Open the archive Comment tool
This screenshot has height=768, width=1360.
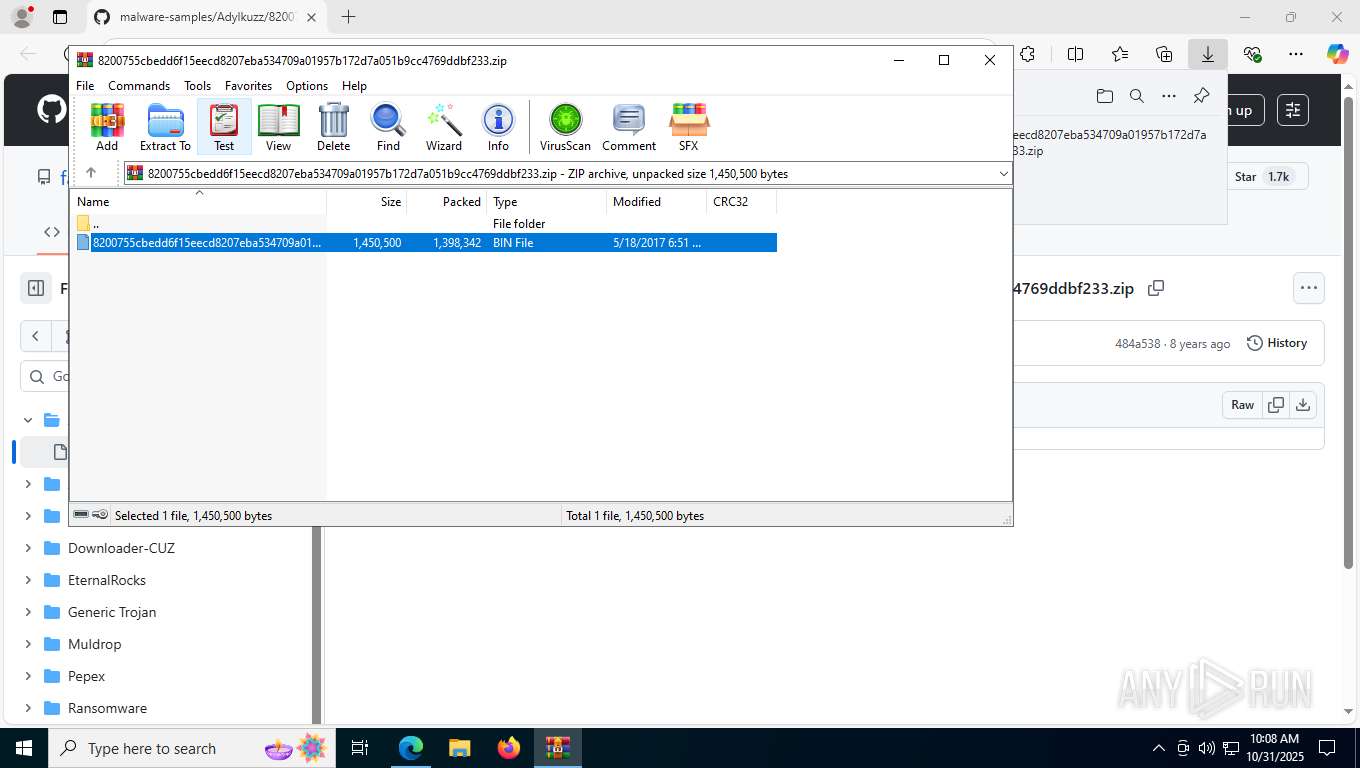(x=629, y=127)
